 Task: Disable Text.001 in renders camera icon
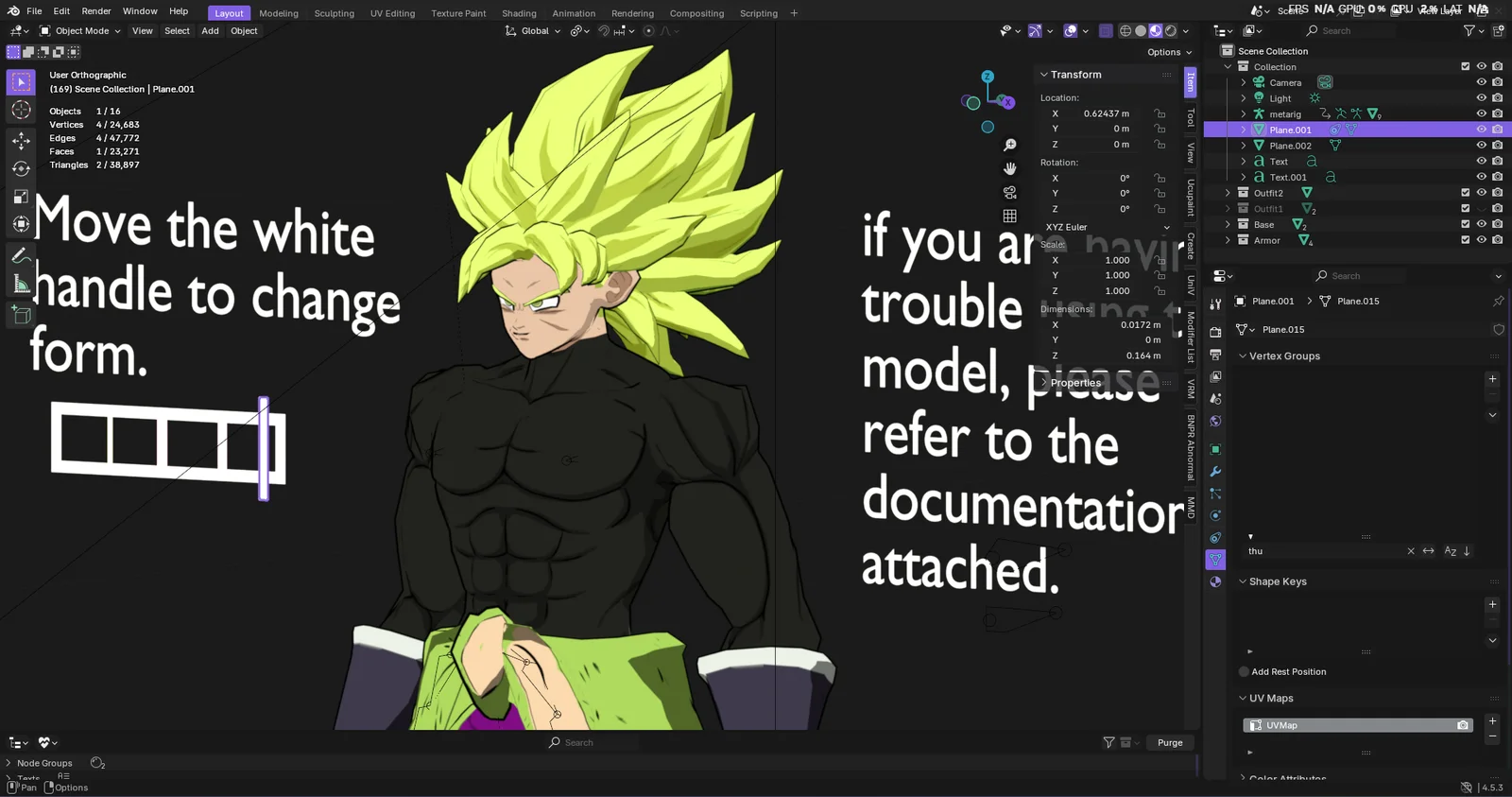1497,177
